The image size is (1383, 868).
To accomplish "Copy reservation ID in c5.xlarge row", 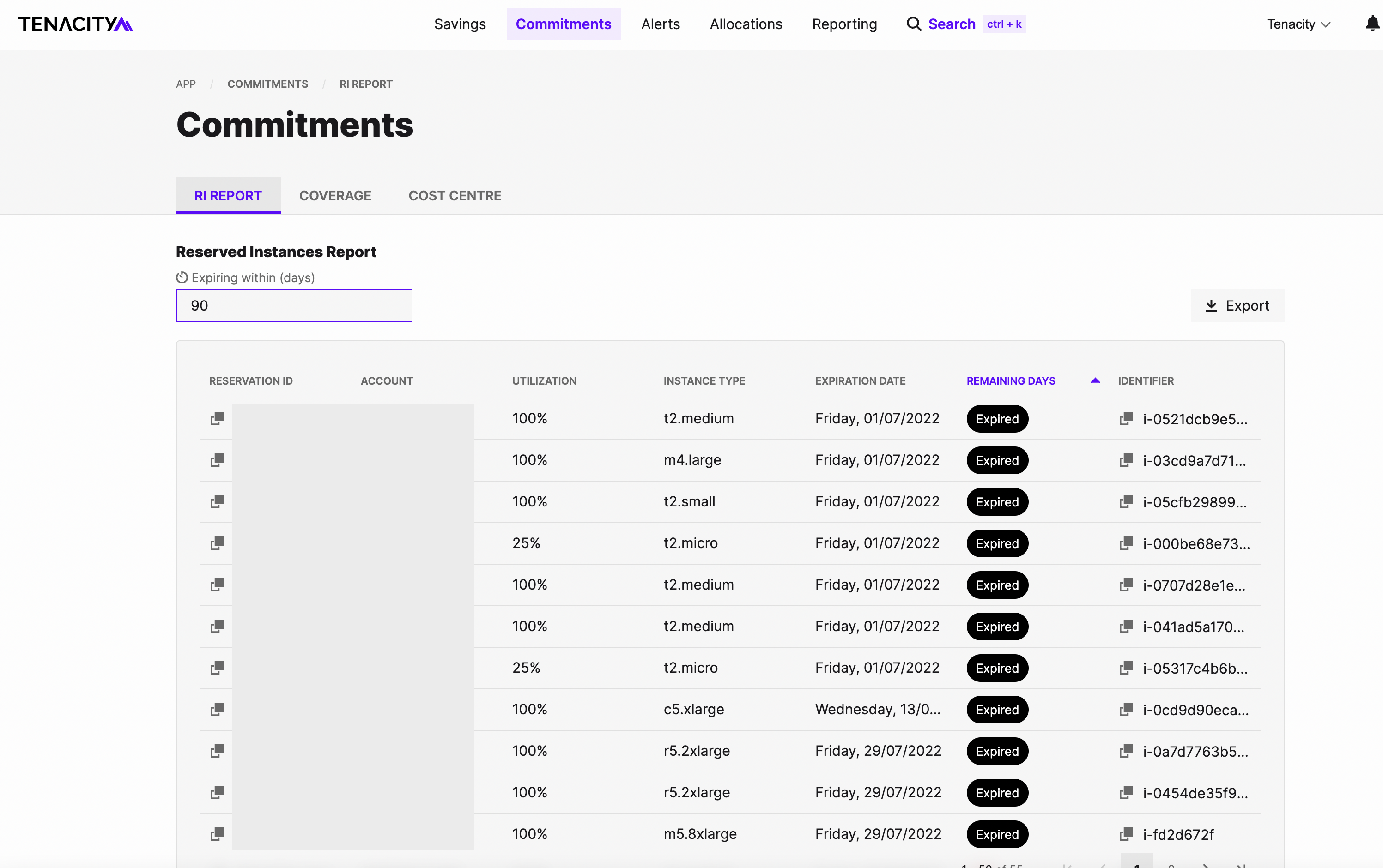I will coord(217,709).
